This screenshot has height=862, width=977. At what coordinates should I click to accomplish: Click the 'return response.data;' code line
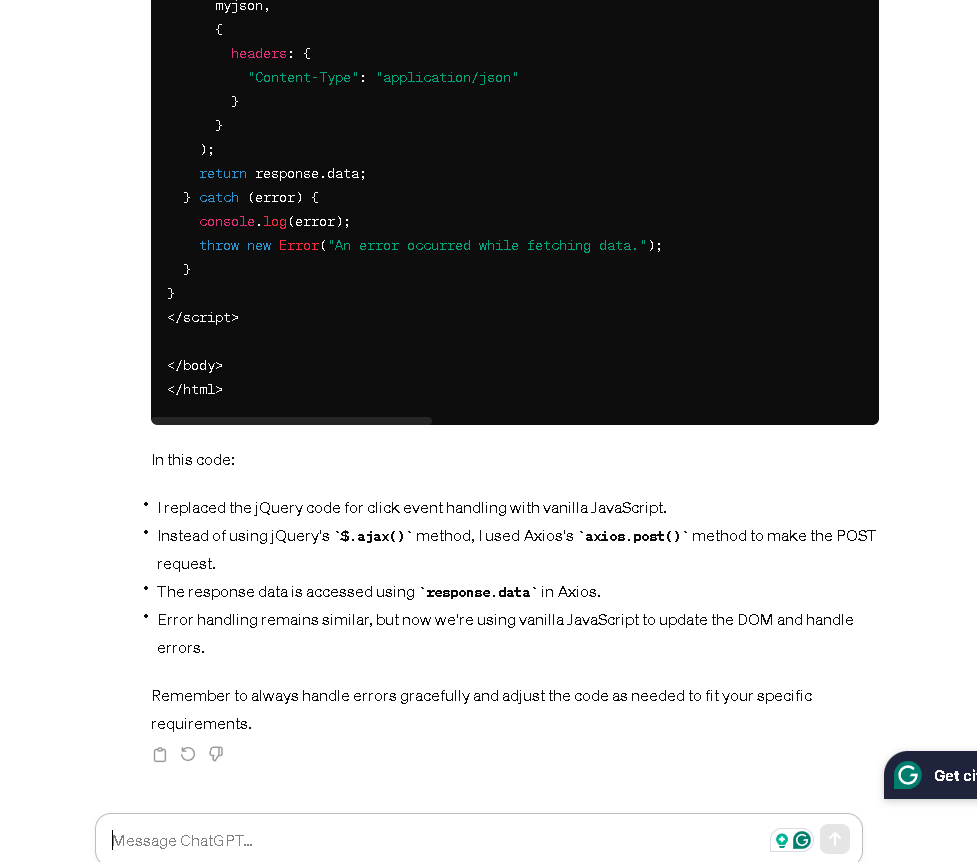tap(282, 173)
